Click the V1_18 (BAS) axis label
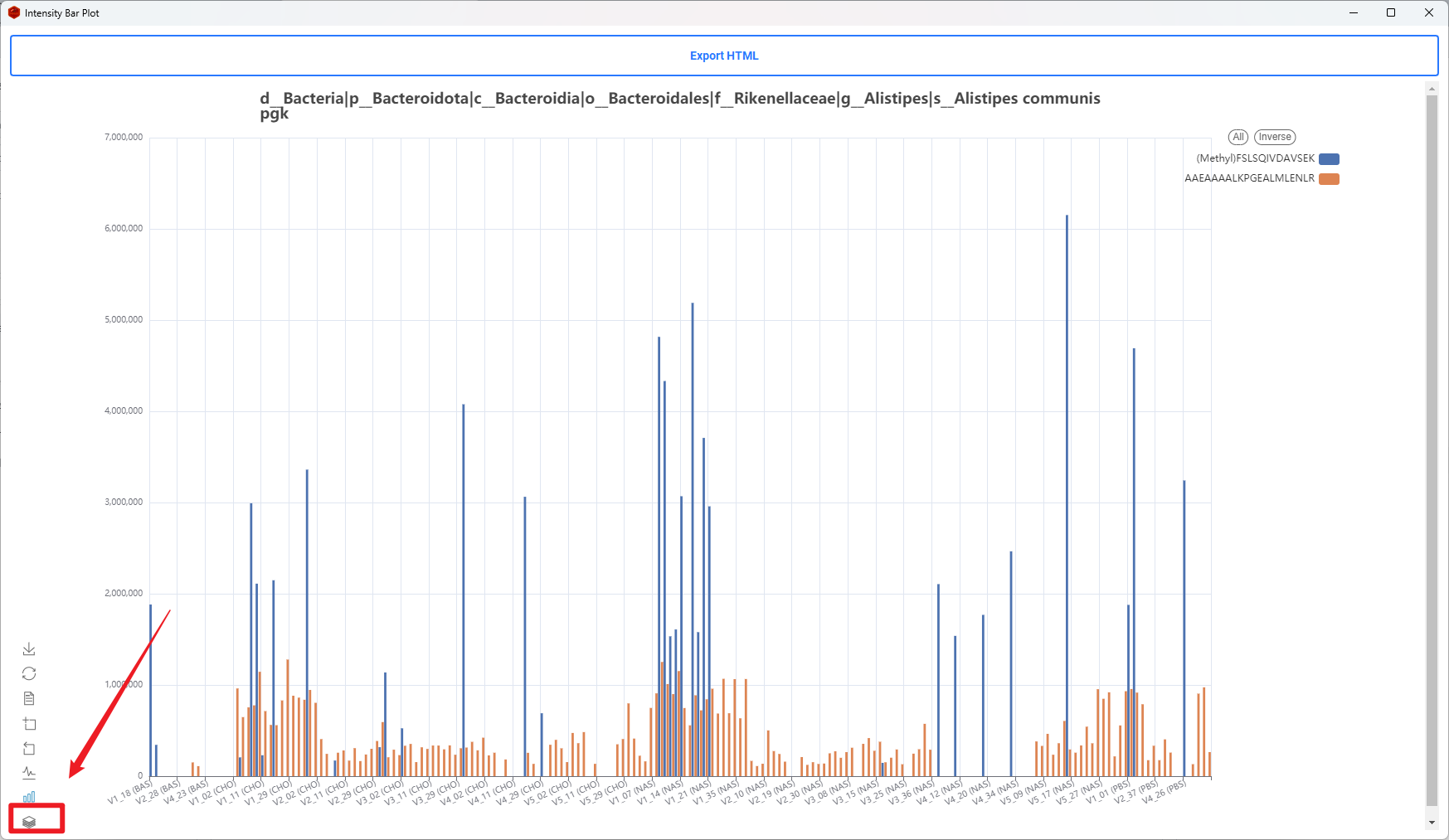The height and width of the screenshot is (840, 1449). tap(131, 791)
